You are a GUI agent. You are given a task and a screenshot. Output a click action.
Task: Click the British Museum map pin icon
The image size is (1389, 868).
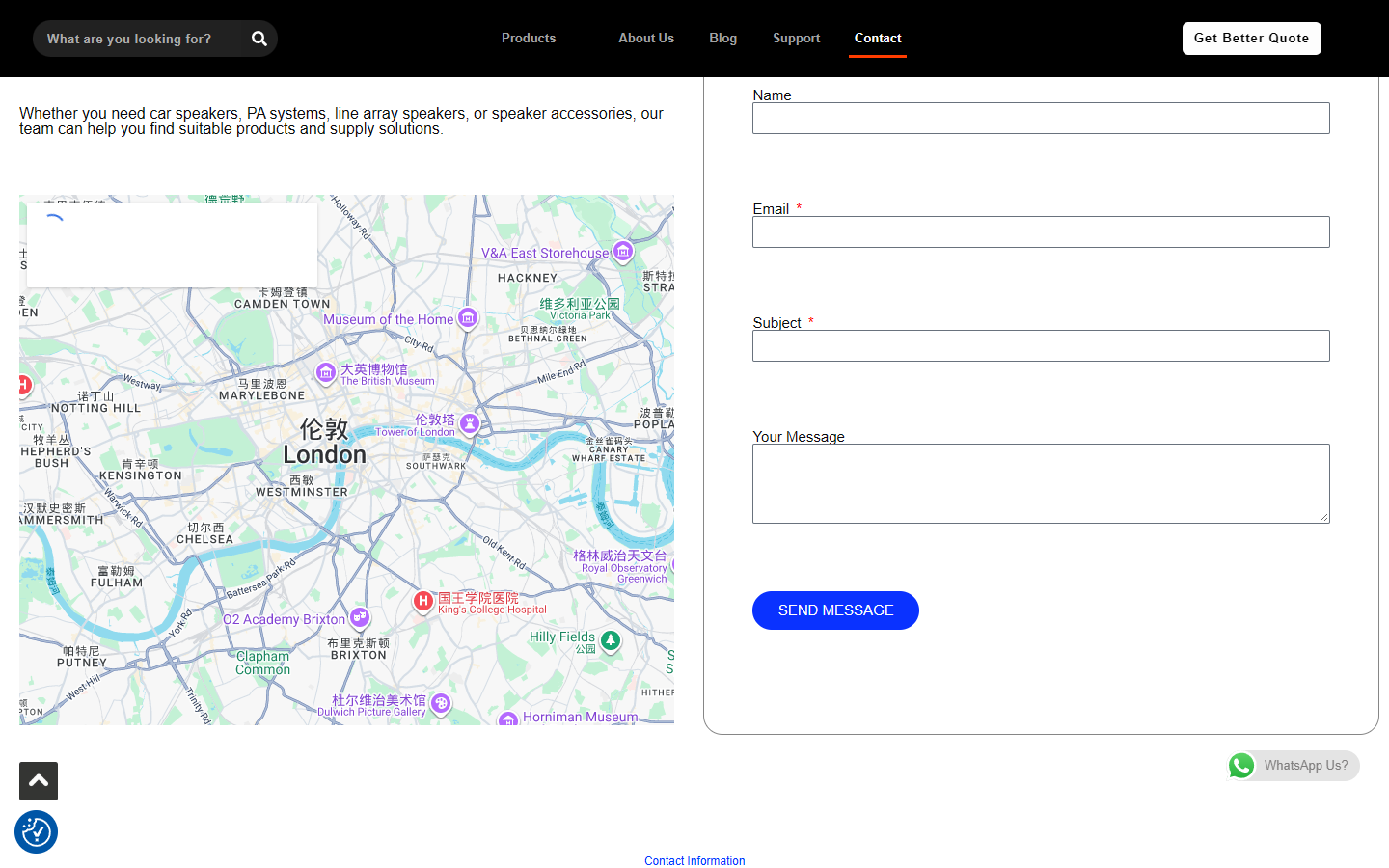[326, 372]
